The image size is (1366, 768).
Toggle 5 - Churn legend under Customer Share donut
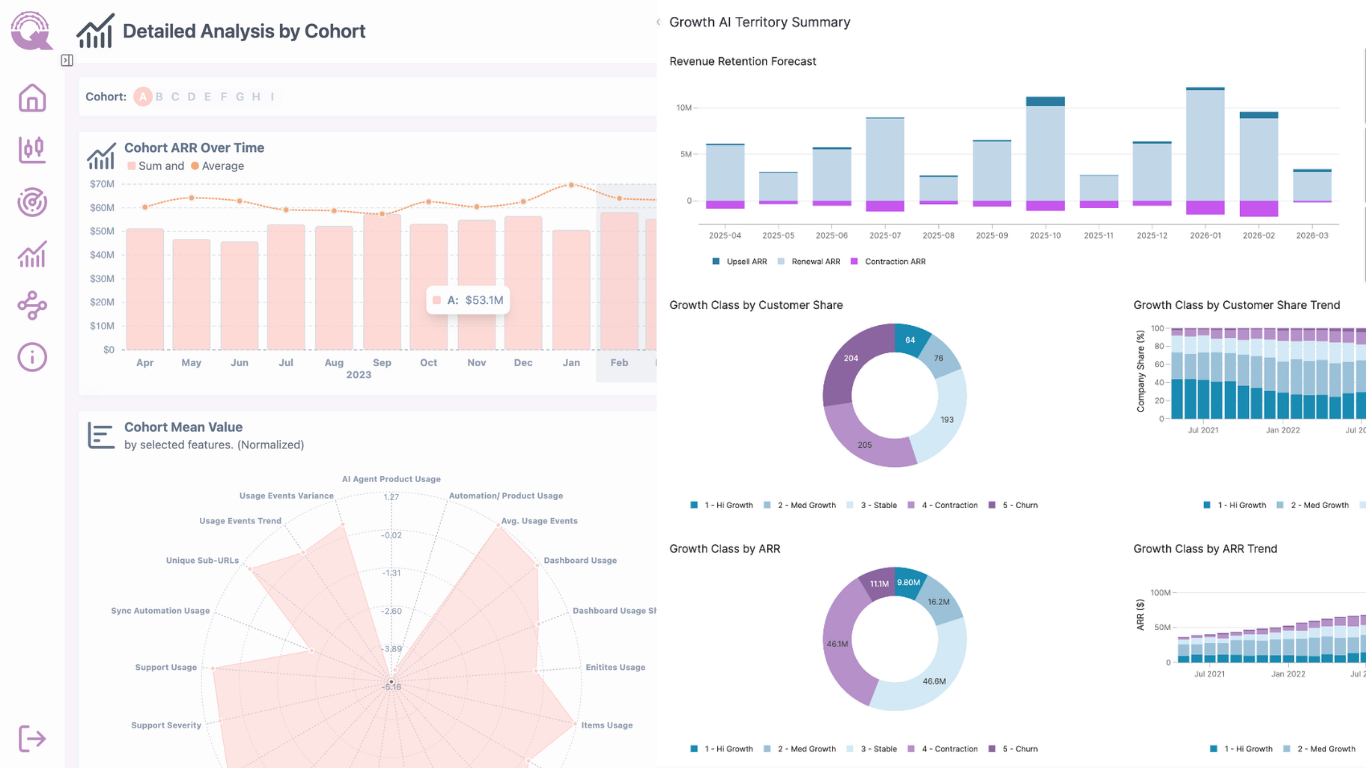1013,505
